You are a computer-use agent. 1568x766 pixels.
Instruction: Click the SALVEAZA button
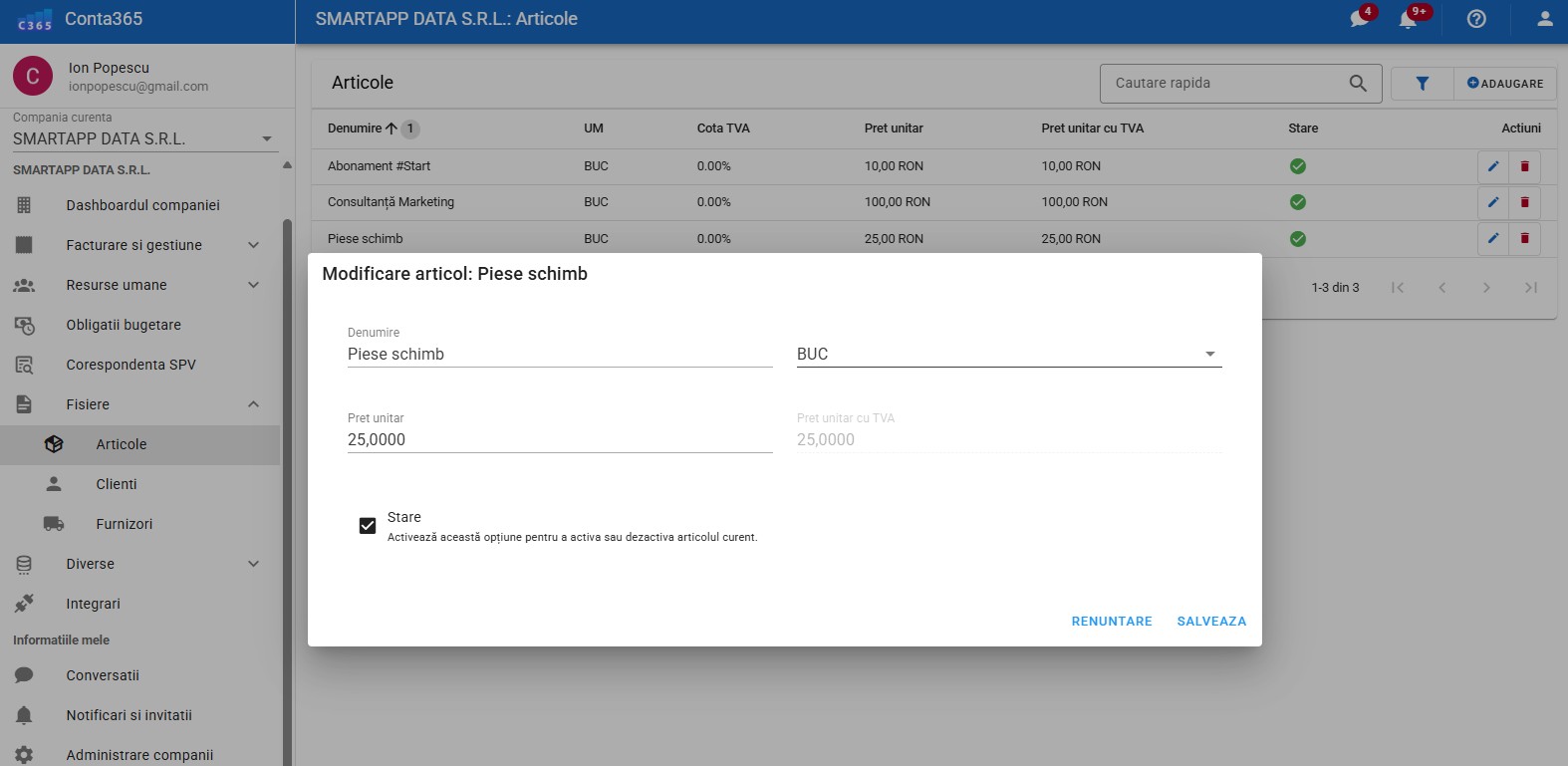click(1210, 621)
